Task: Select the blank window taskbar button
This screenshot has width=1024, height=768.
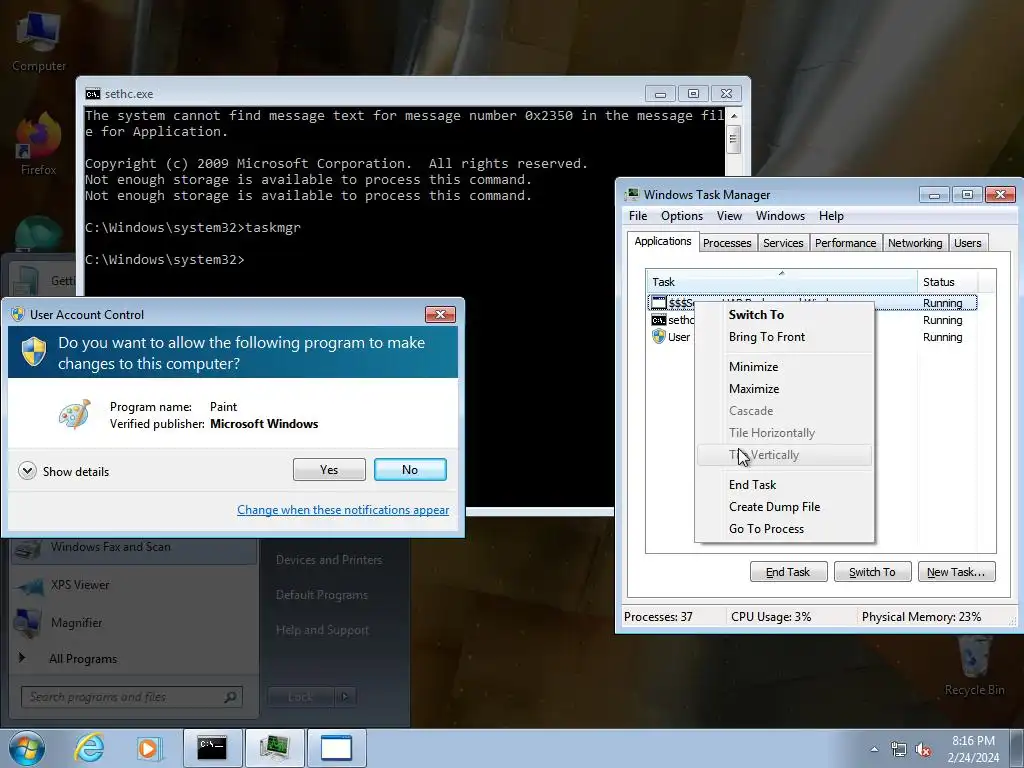Action: (x=336, y=748)
